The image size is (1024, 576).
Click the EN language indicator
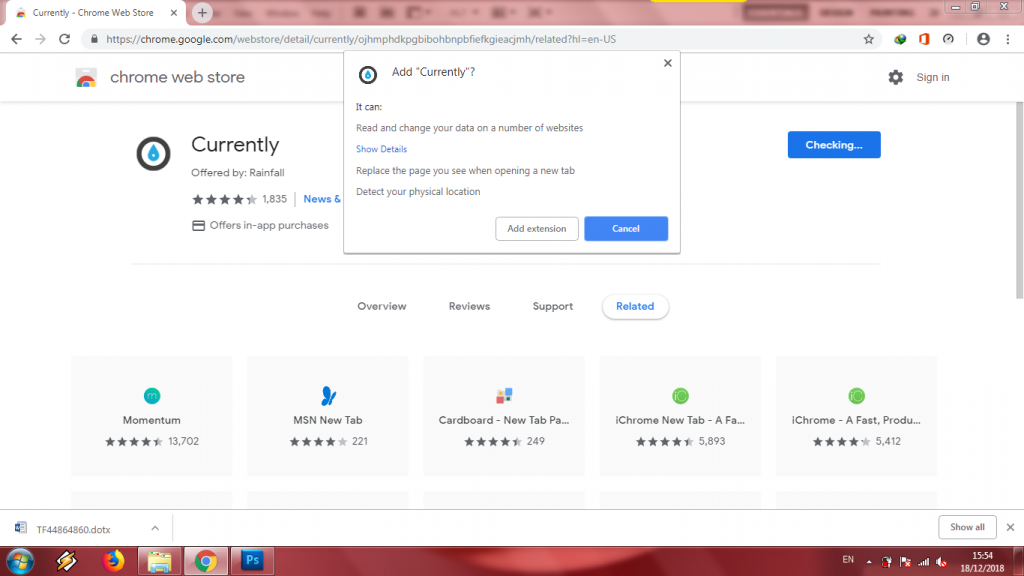click(x=848, y=560)
